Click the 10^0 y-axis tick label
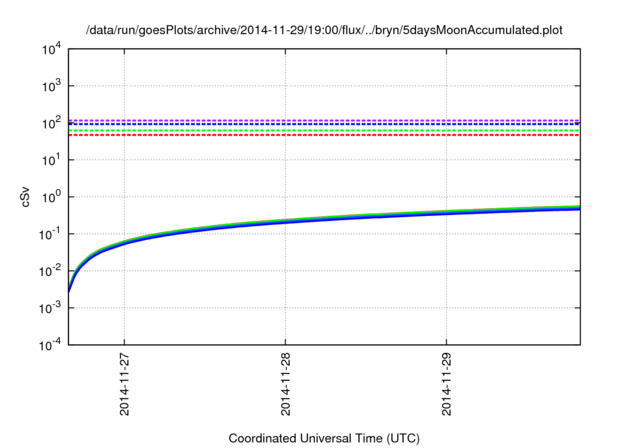Screen dimensions: 640x448 click(x=51, y=197)
